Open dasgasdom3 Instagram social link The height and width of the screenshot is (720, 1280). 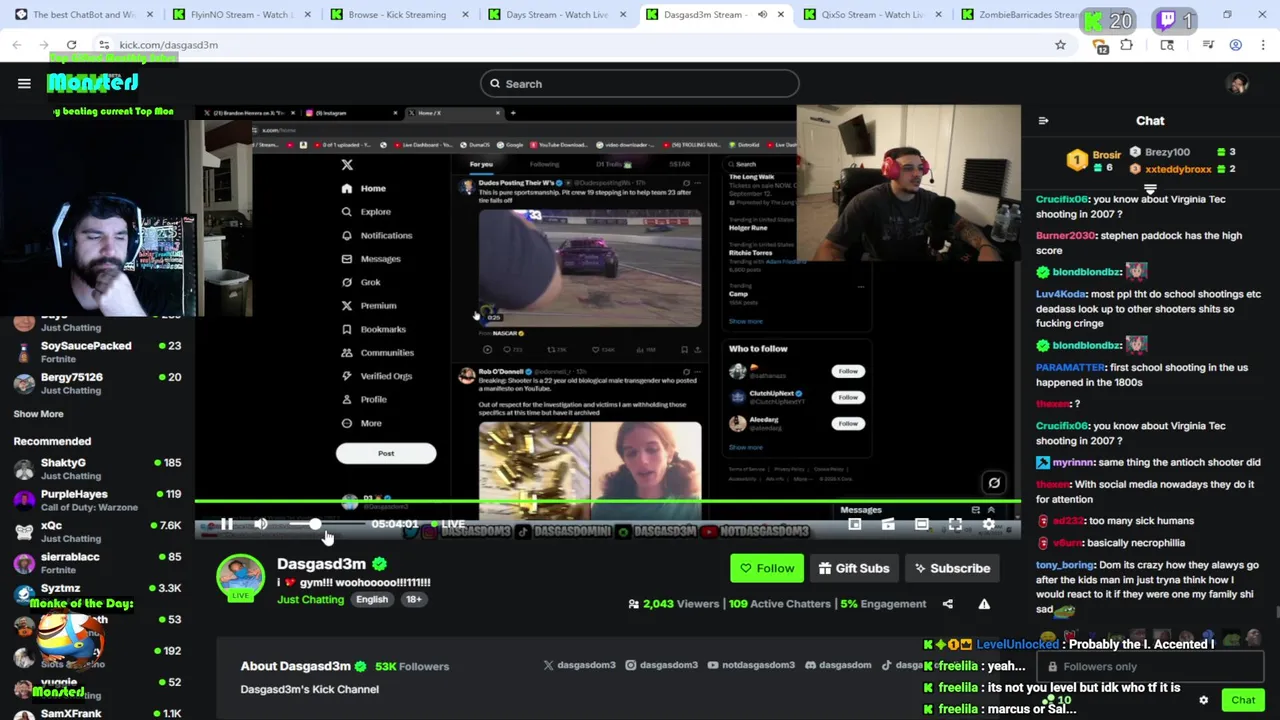661,665
